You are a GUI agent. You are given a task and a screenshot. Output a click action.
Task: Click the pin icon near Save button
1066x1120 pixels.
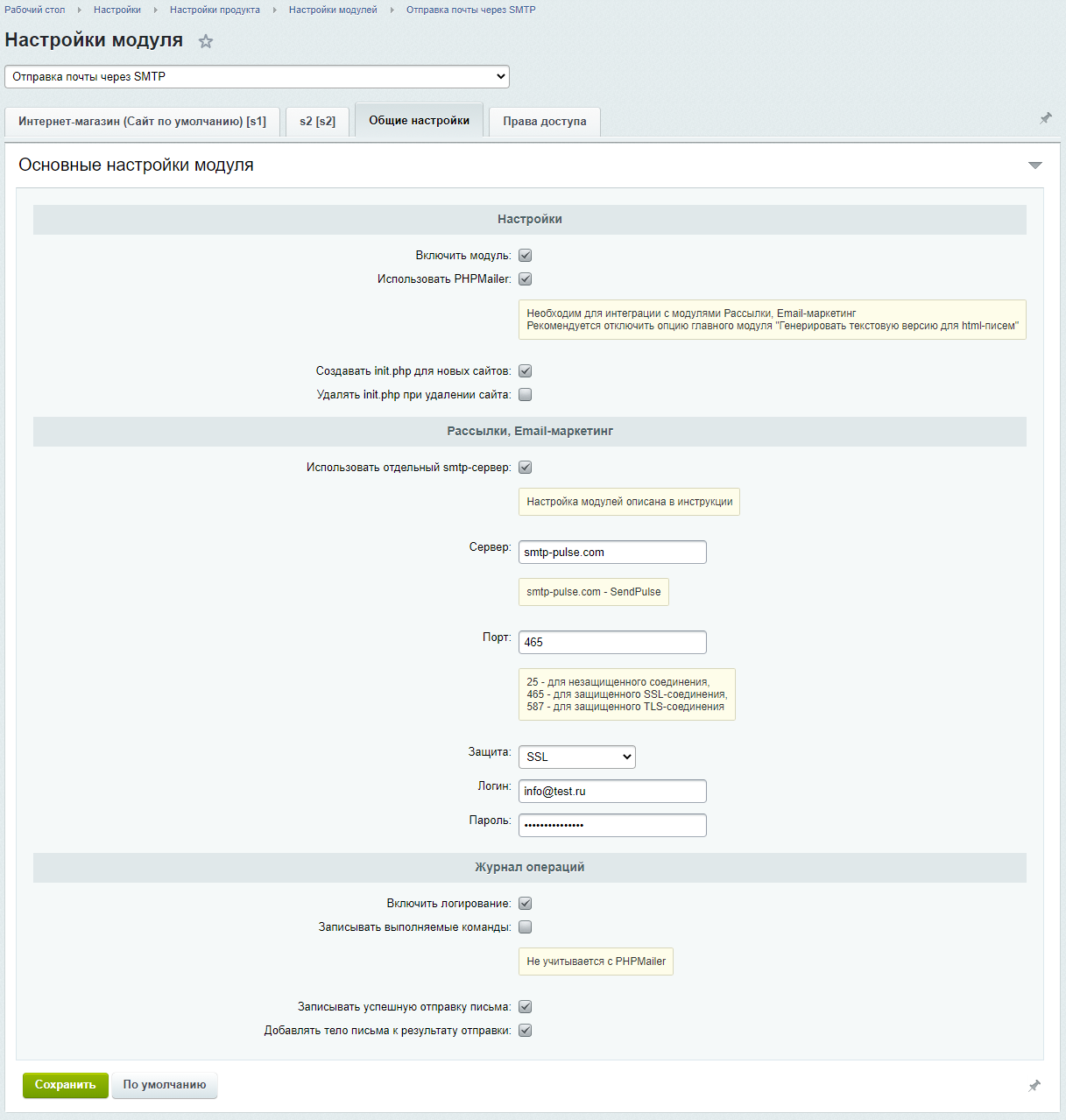[1034, 1086]
